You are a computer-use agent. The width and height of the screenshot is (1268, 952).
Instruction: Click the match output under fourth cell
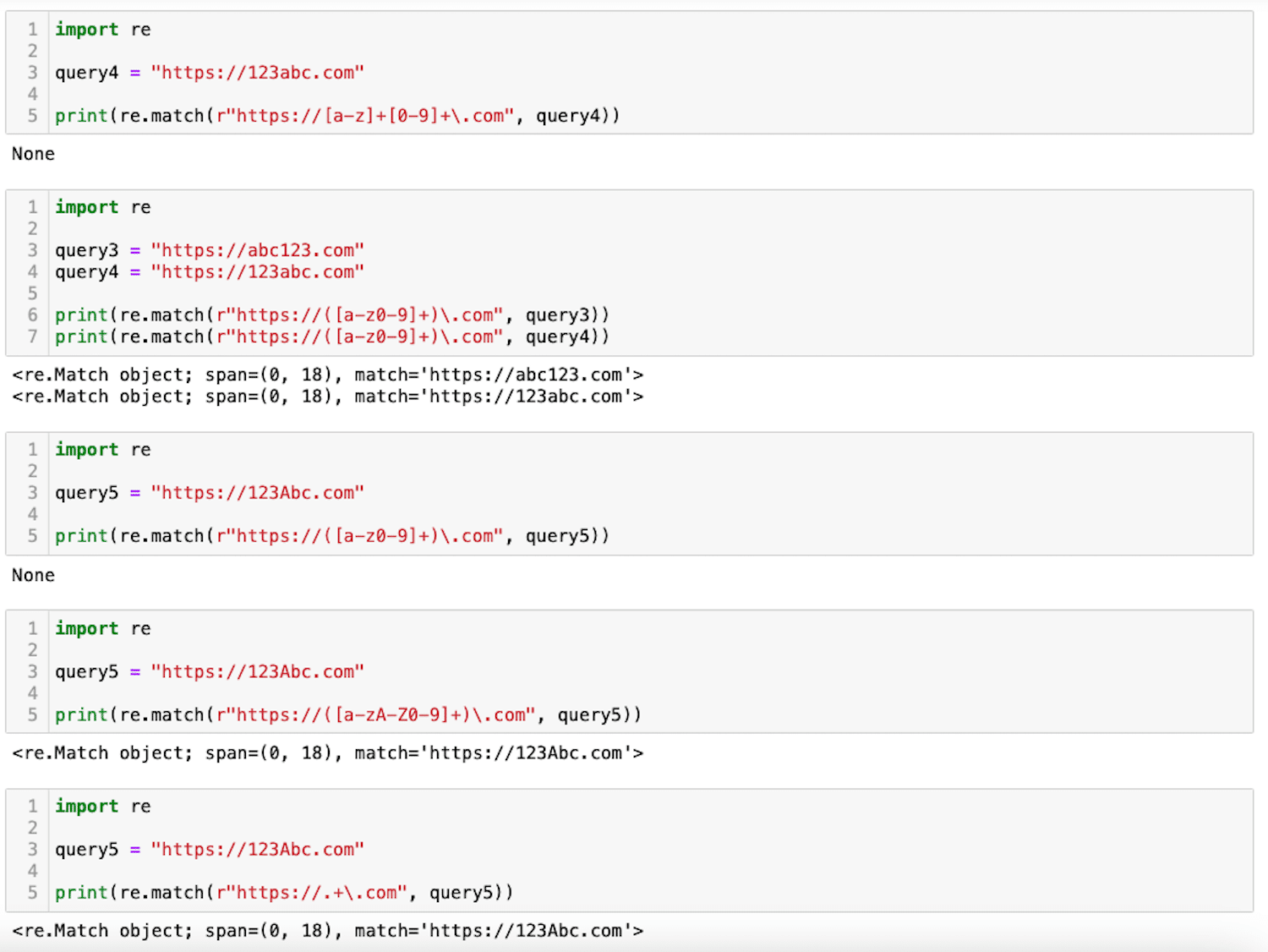tap(328, 753)
